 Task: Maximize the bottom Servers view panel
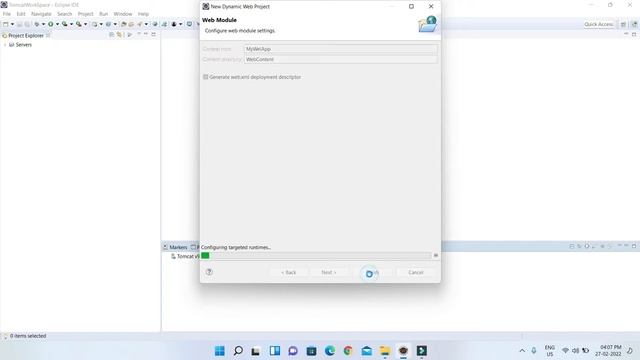coord(634,246)
